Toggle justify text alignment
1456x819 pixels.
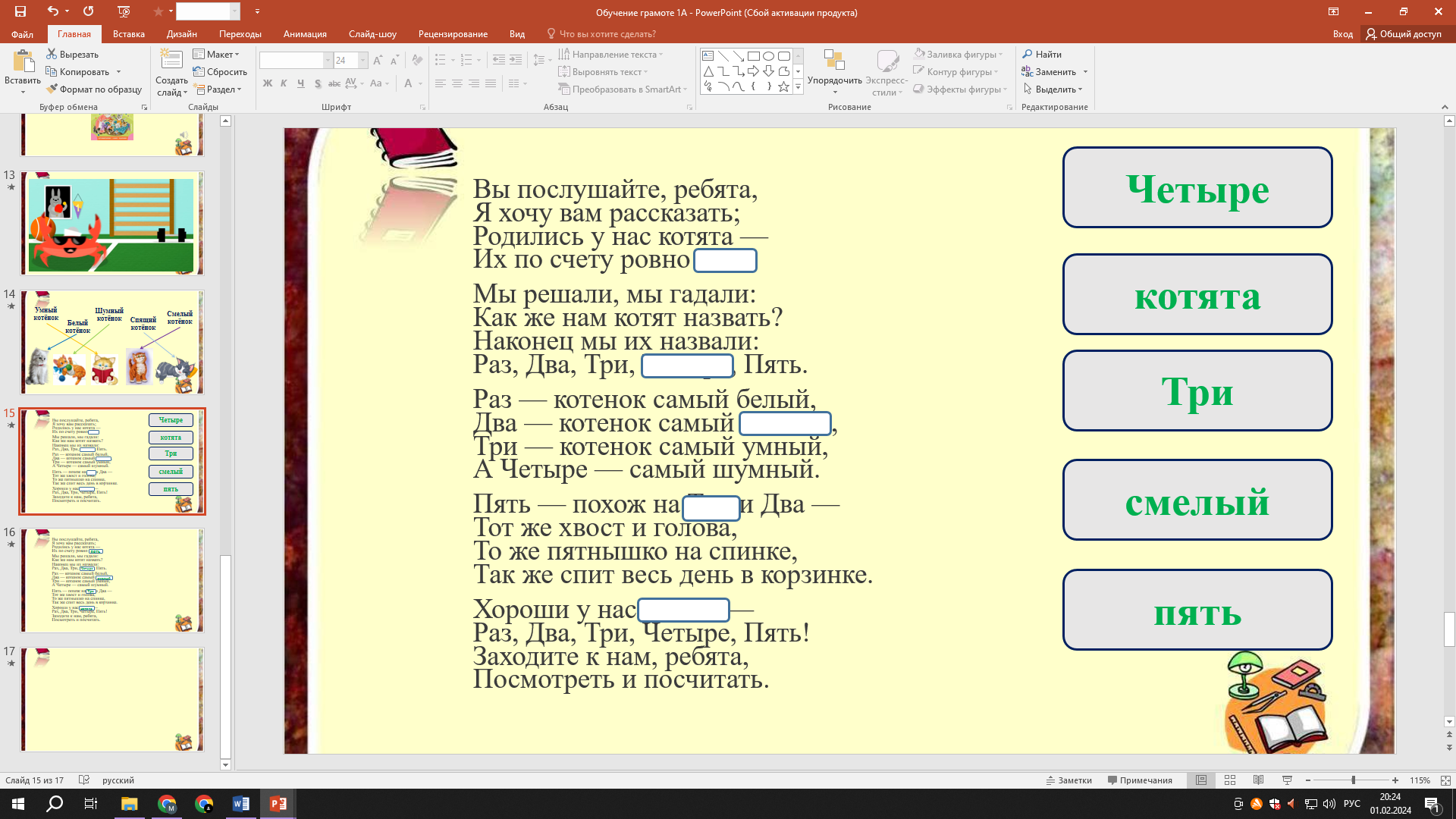click(x=491, y=83)
